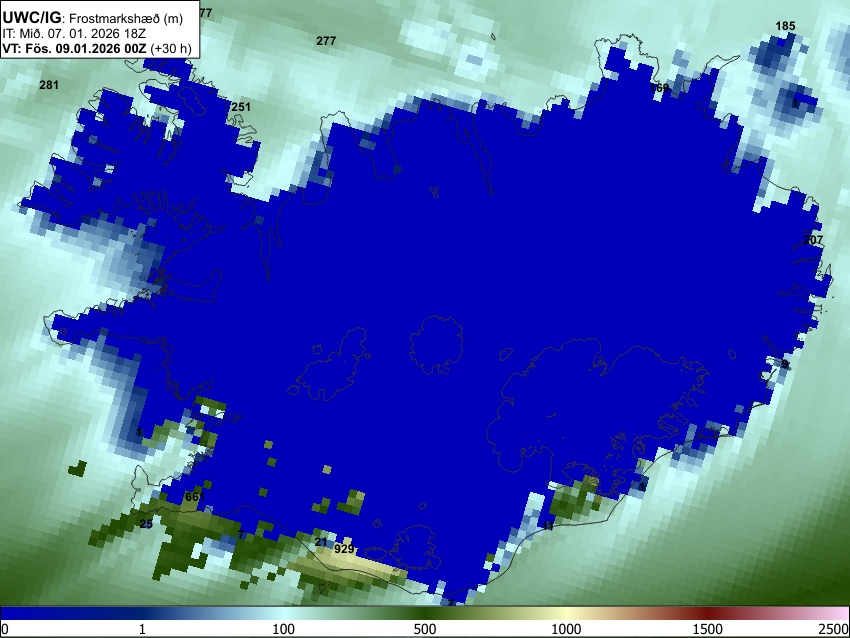
Task: Click the 0 label on the color scale
Action: 5,629
